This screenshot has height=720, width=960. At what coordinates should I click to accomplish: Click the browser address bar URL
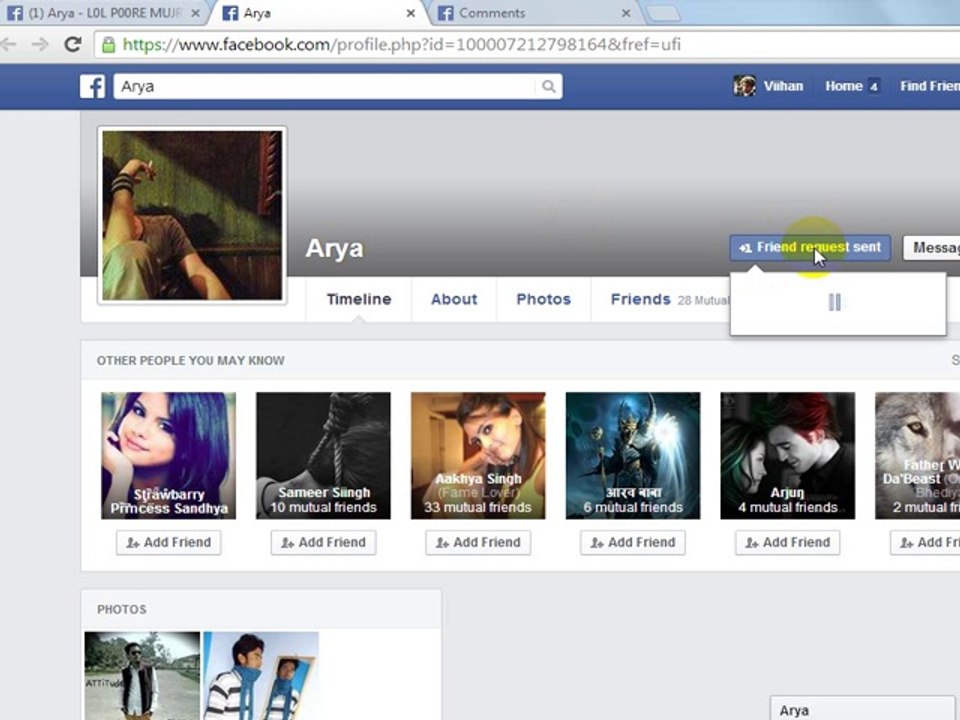[x=401, y=45]
